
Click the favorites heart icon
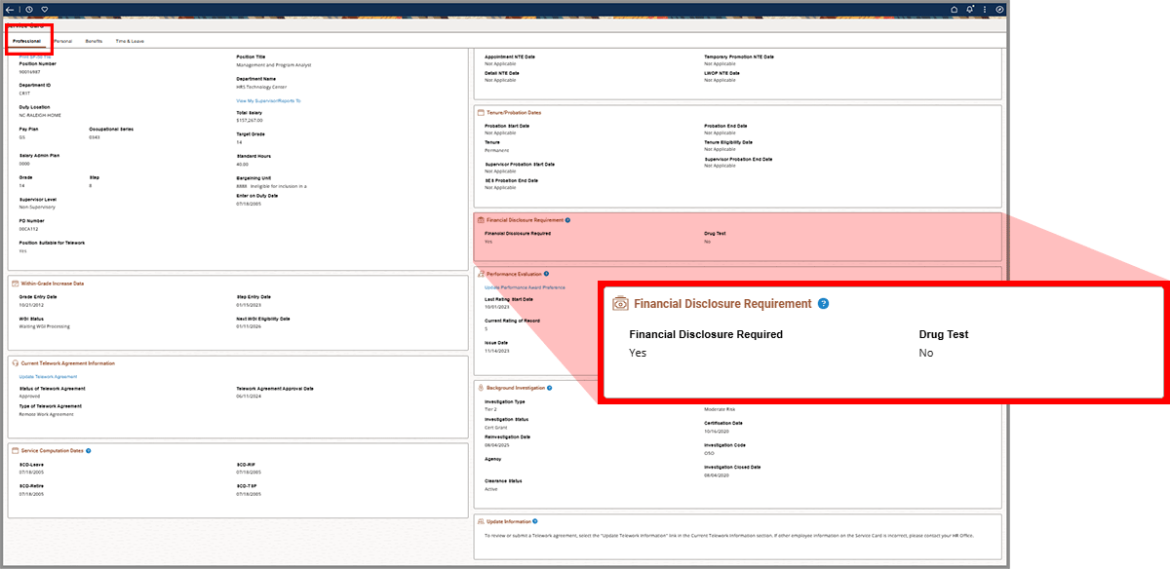click(x=44, y=10)
